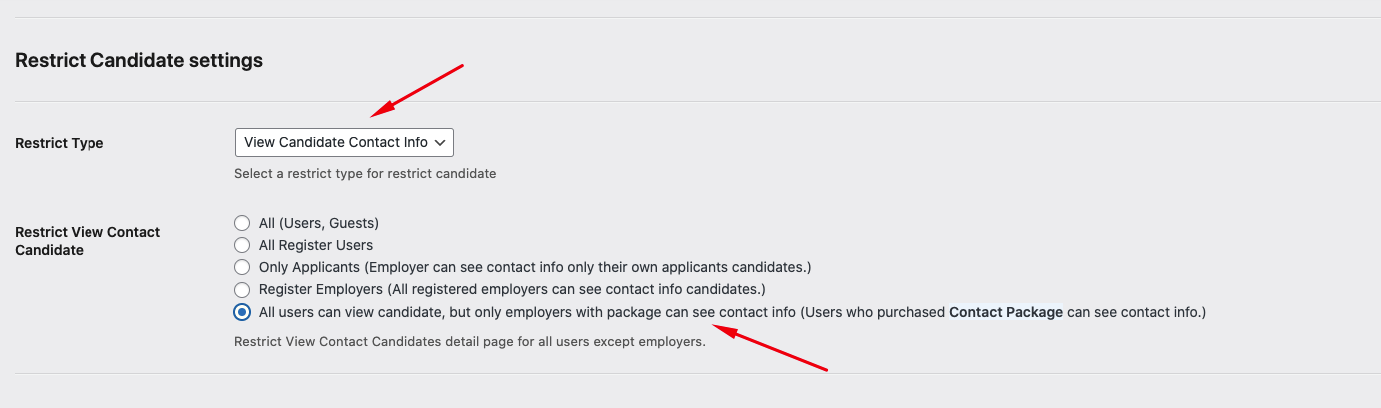Click the "Restrict Candidate settings" heading

[x=139, y=60]
